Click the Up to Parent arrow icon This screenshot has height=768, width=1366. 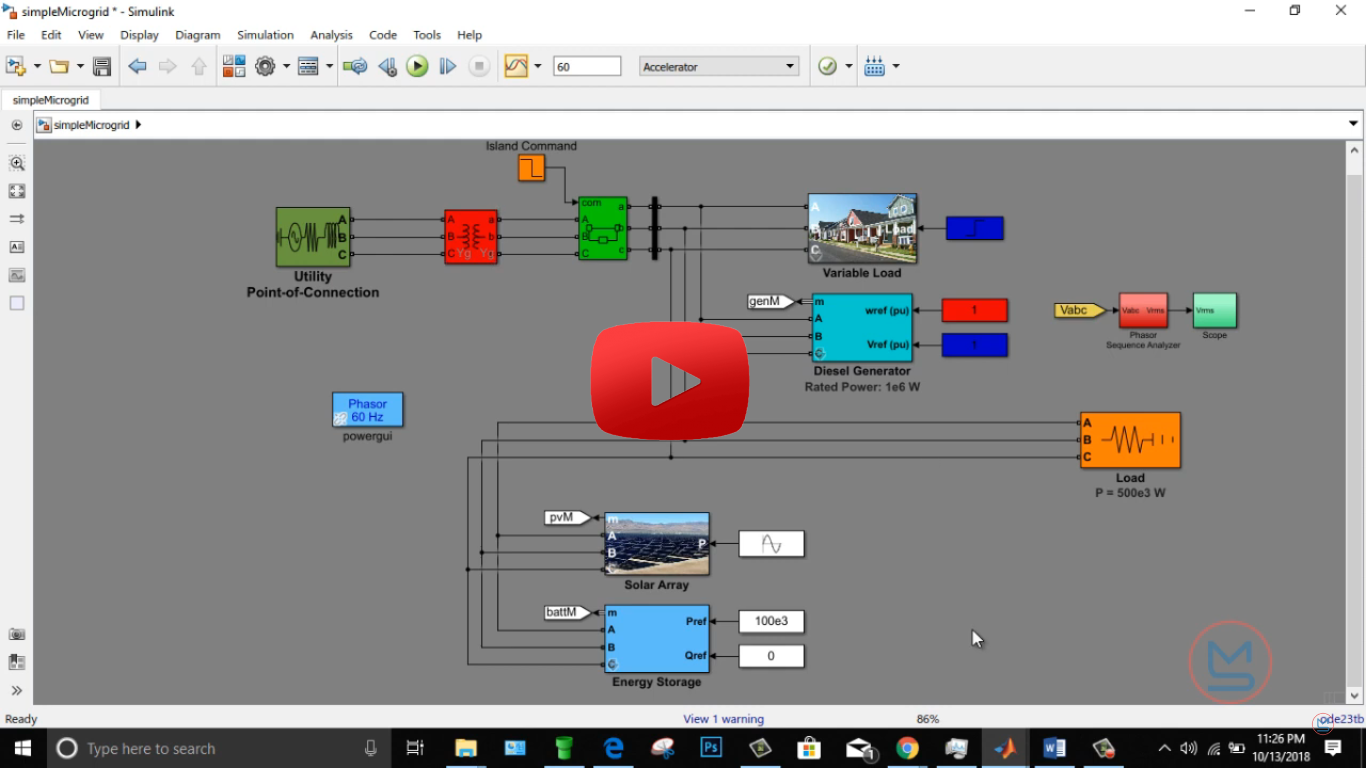click(199, 66)
